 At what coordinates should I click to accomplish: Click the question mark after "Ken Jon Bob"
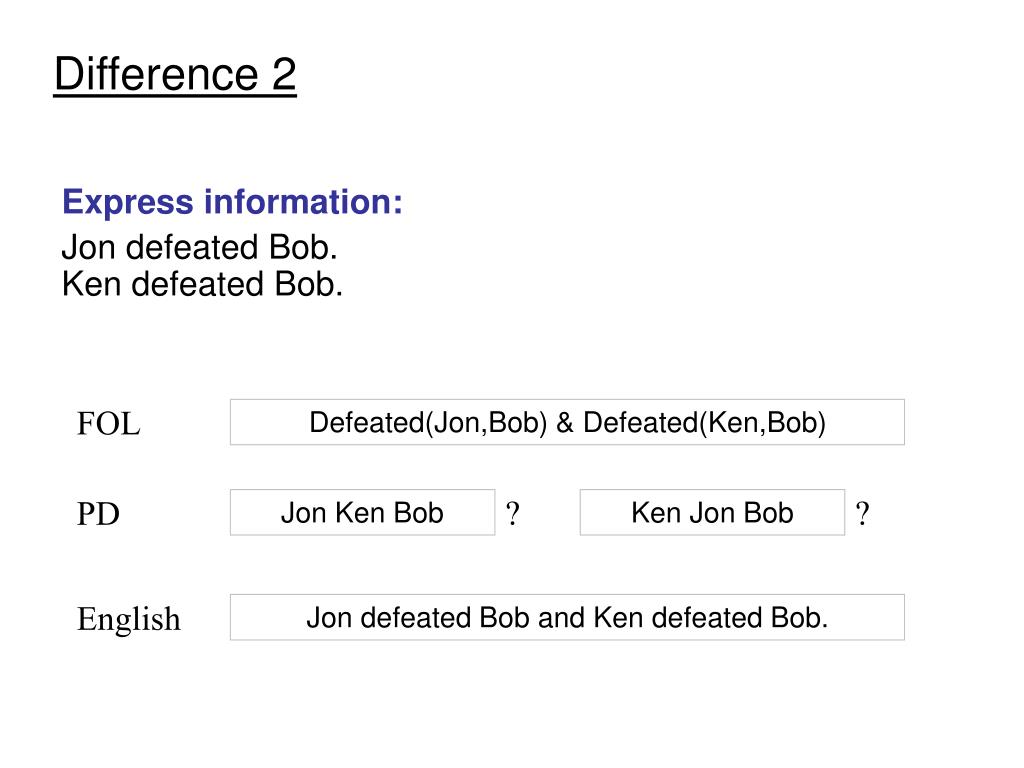tap(863, 514)
